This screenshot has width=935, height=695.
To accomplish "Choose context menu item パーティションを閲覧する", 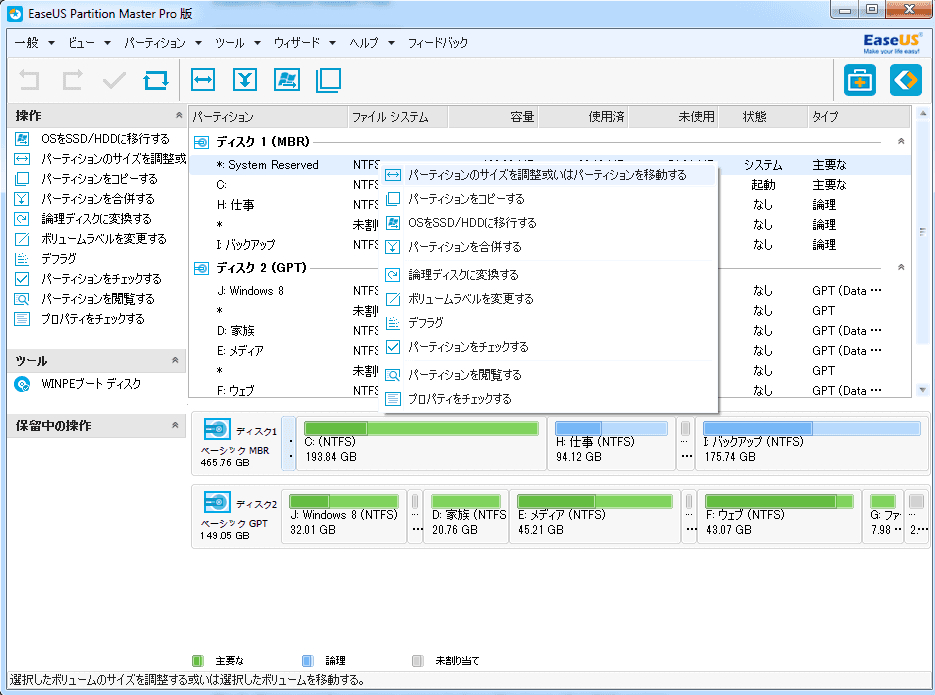I will point(548,375).
